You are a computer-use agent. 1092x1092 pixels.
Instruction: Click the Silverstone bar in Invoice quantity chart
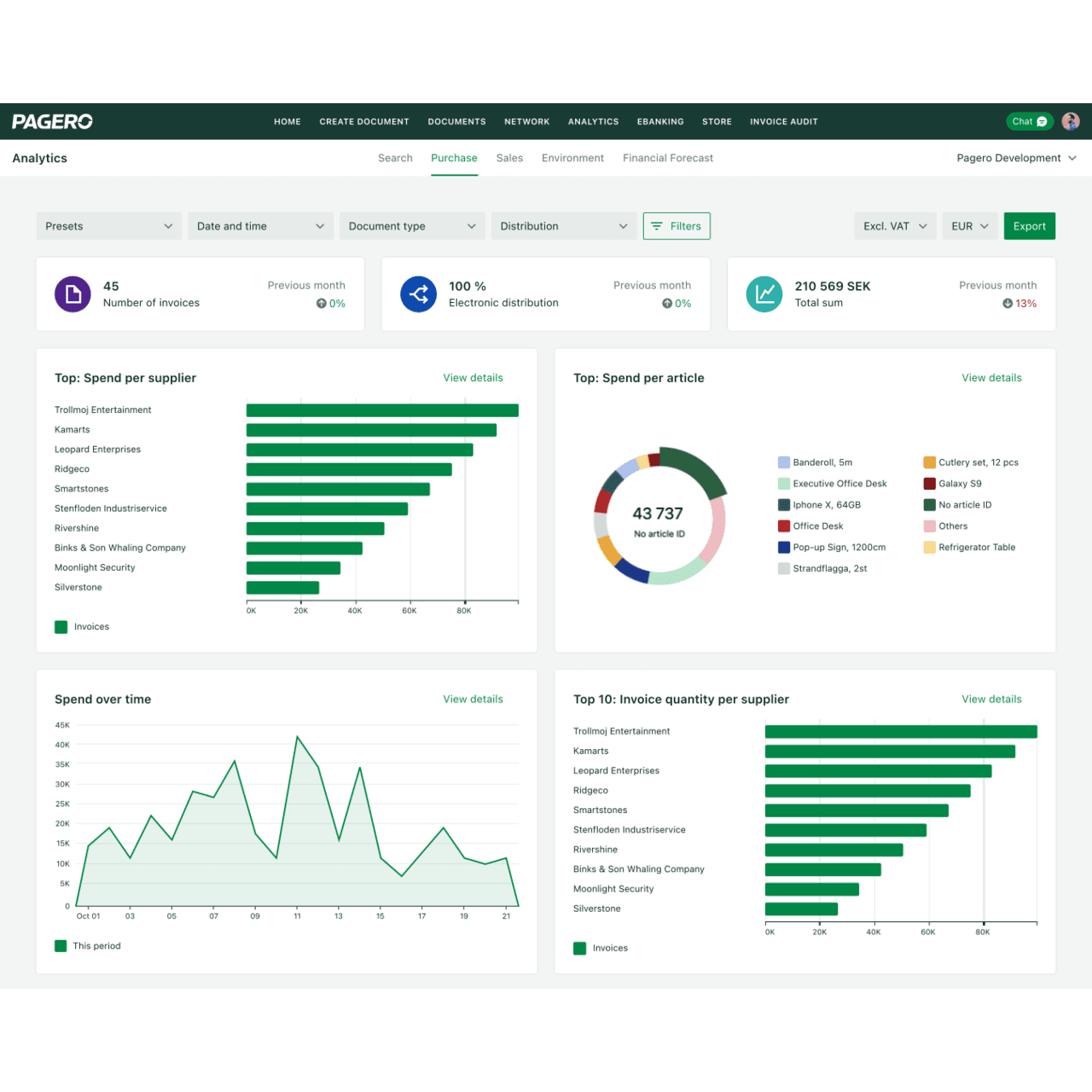tap(801, 909)
